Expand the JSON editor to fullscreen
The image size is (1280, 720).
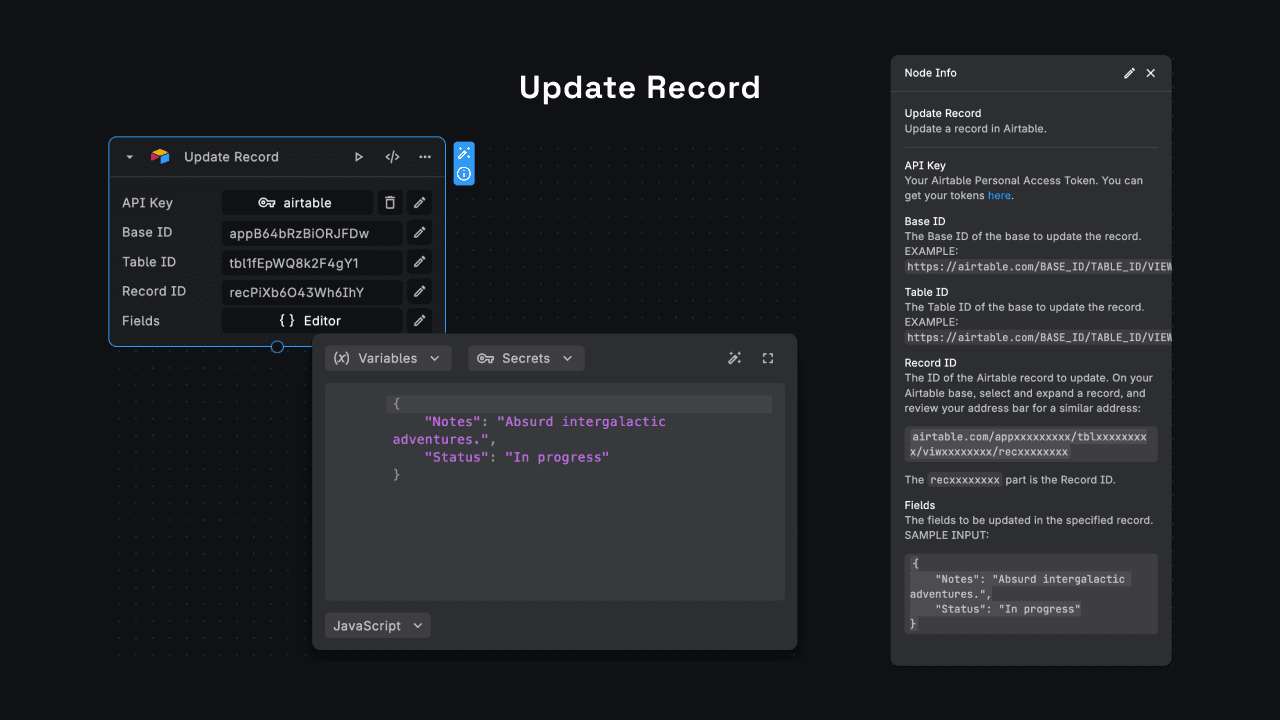(x=768, y=358)
